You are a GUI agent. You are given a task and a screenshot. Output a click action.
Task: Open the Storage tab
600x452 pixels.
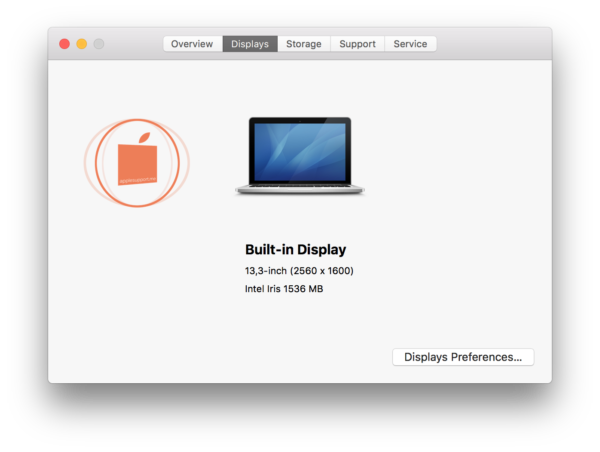pos(304,44)
